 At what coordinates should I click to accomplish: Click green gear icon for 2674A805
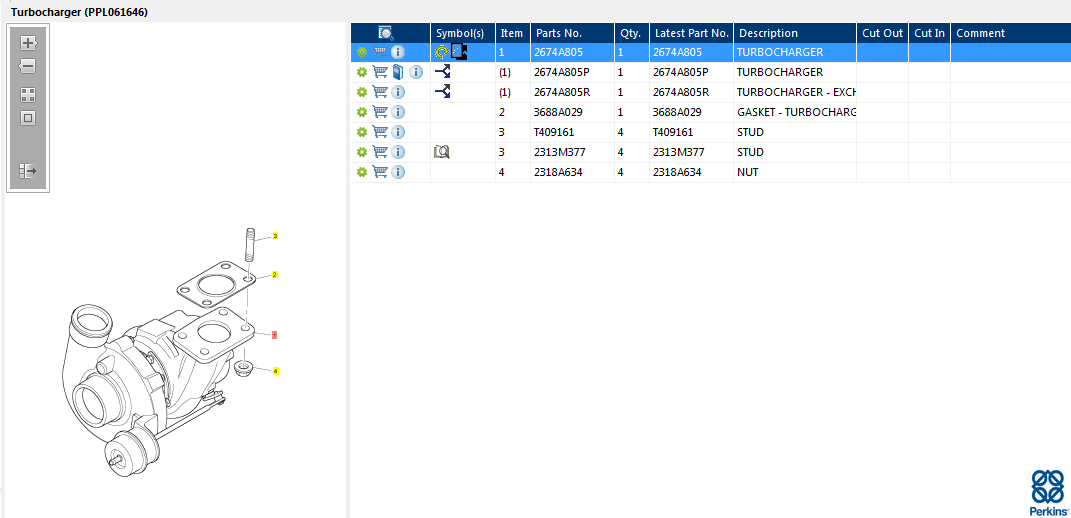tap(362, 52)
